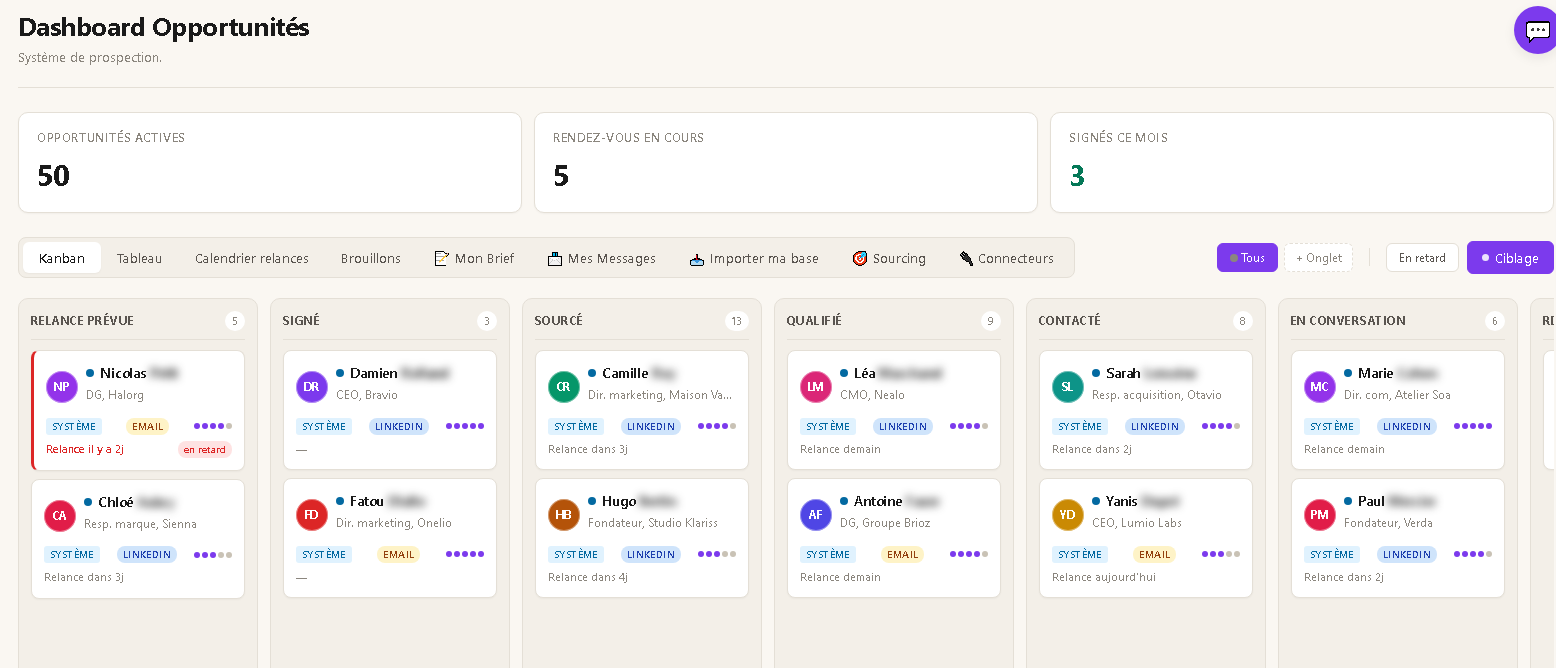This screenshot has width=1556, height=668.
Task: Click 'Relance aujourd'hui' on Yanis card
Action: click(1104, 577)
